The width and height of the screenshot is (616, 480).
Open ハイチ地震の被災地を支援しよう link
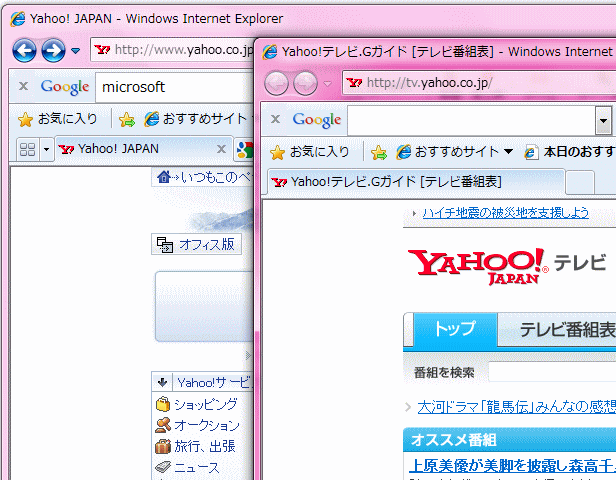coord(506,213)
